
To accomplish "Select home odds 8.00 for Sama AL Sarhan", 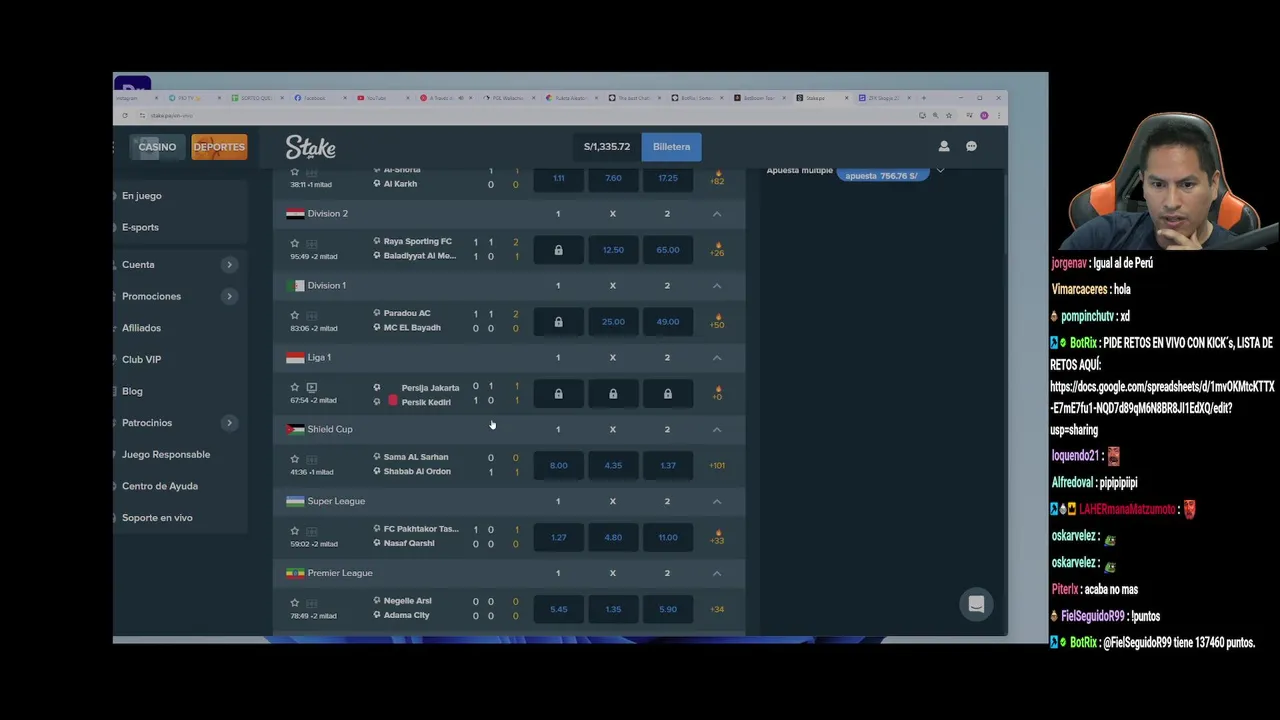I will pos(558,466).
